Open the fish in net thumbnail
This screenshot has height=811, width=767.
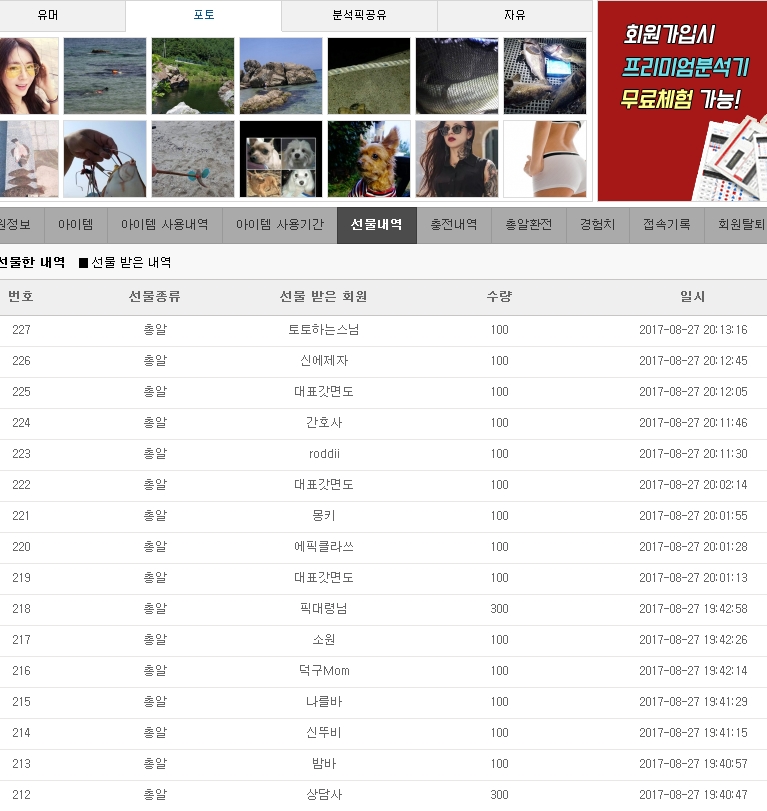pyautogui.click(x=457, y=76)
